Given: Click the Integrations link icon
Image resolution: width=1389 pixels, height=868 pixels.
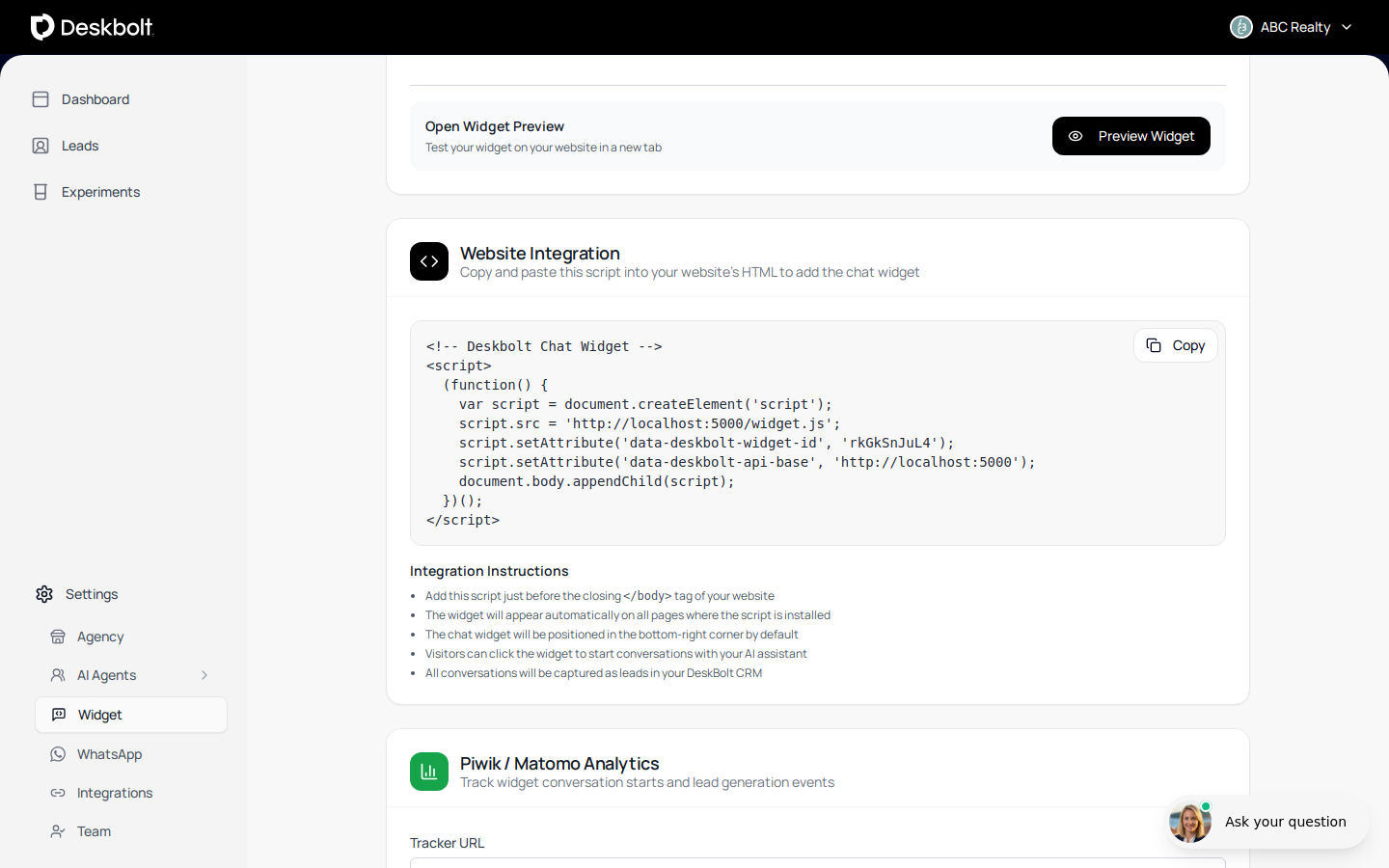Looking at the screenshot, I should (x=58, y=793).
